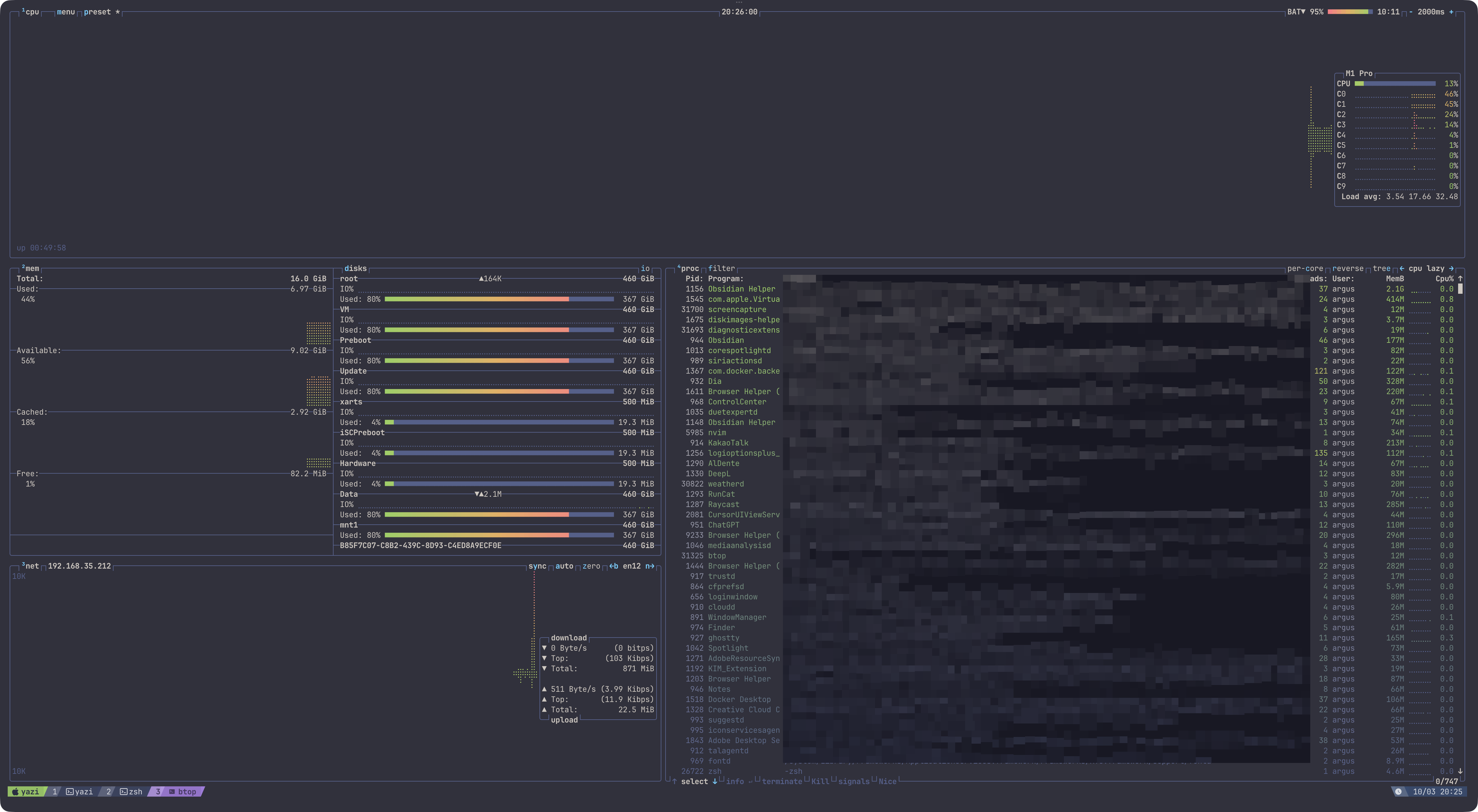1478x812 pixels.
Task: Click the minus to decrease 2000ms update interval
Action: (1411, 12)
